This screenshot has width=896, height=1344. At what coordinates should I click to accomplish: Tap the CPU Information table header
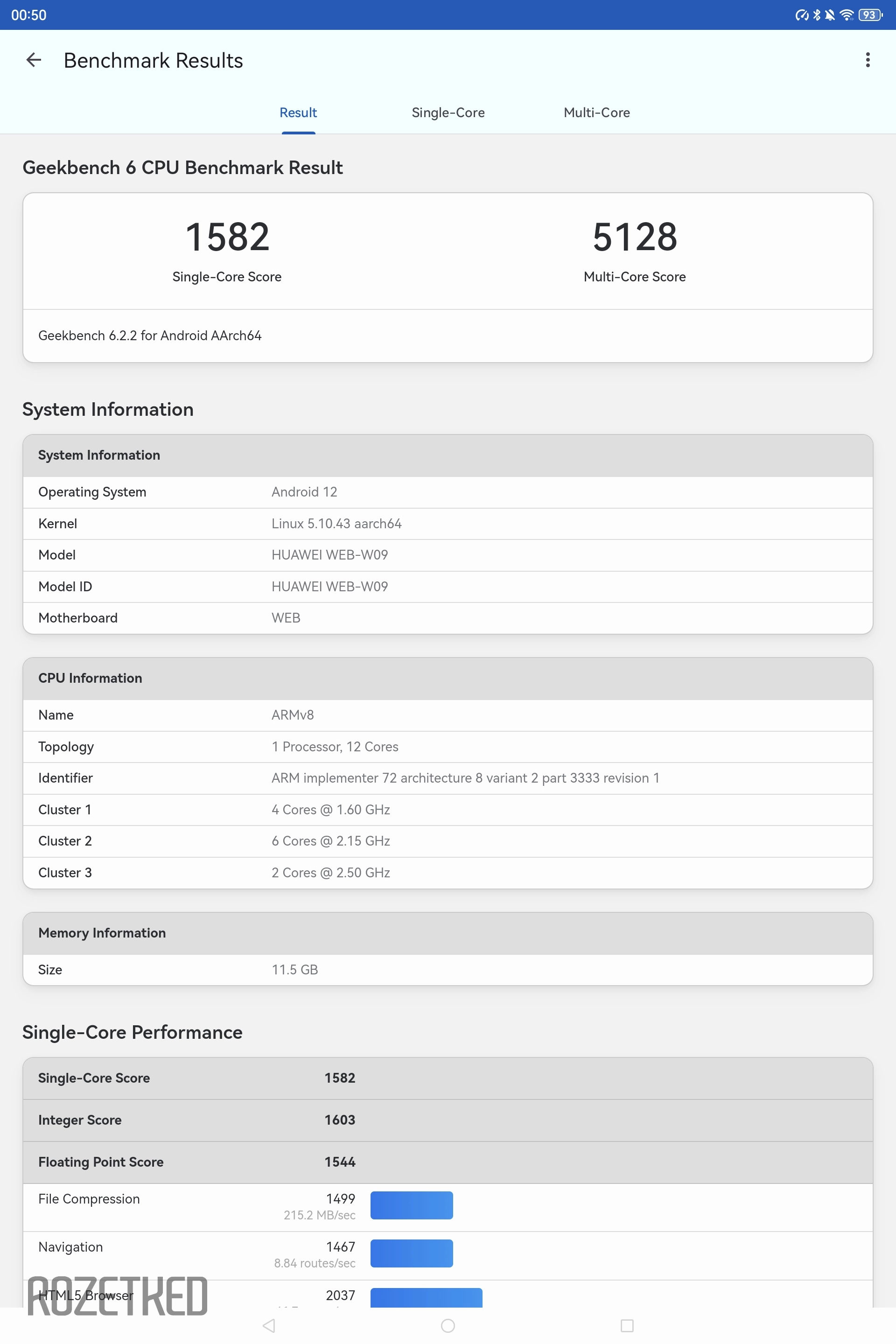pos(448,678)
